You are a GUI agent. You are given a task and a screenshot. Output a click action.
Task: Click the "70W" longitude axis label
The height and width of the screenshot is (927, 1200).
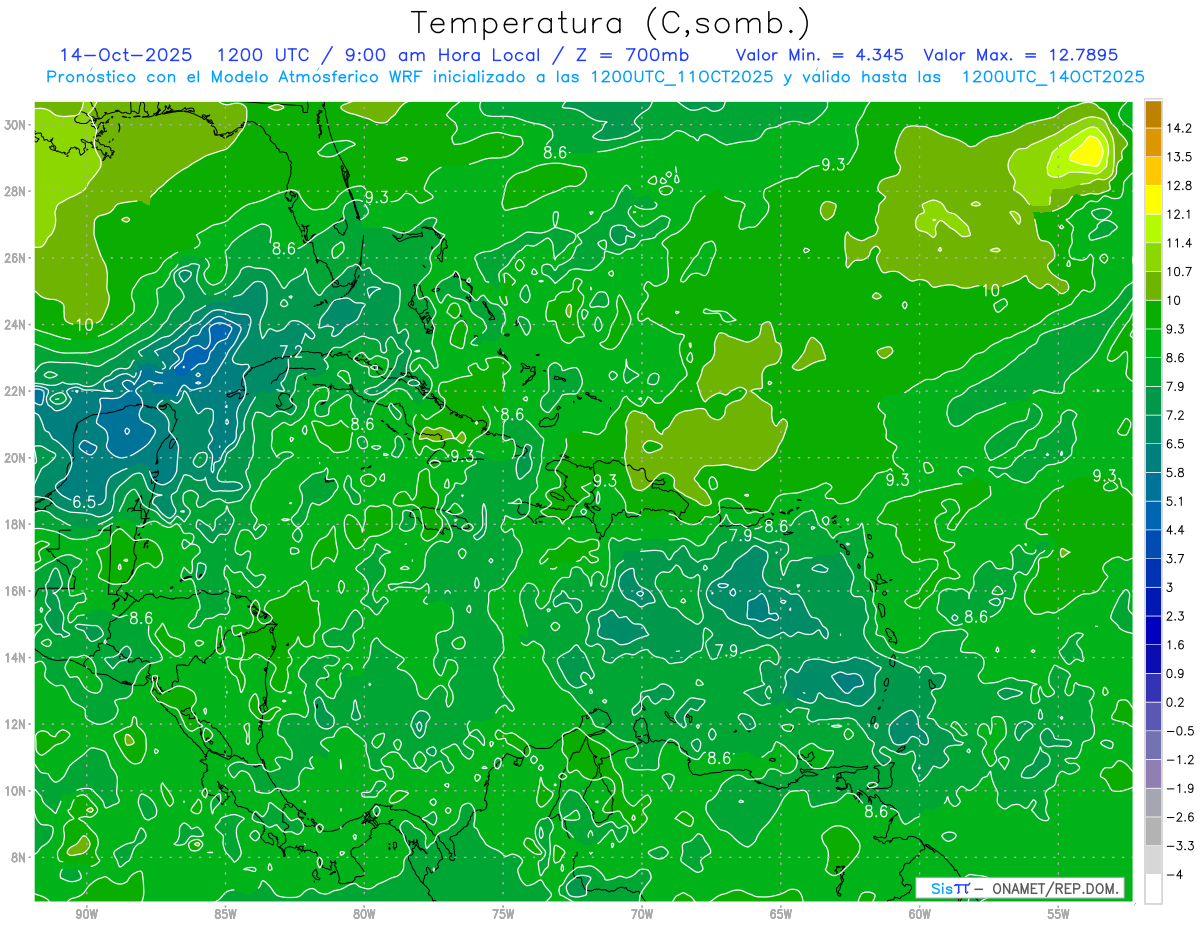pyautogui.click(x=642, y=915)
